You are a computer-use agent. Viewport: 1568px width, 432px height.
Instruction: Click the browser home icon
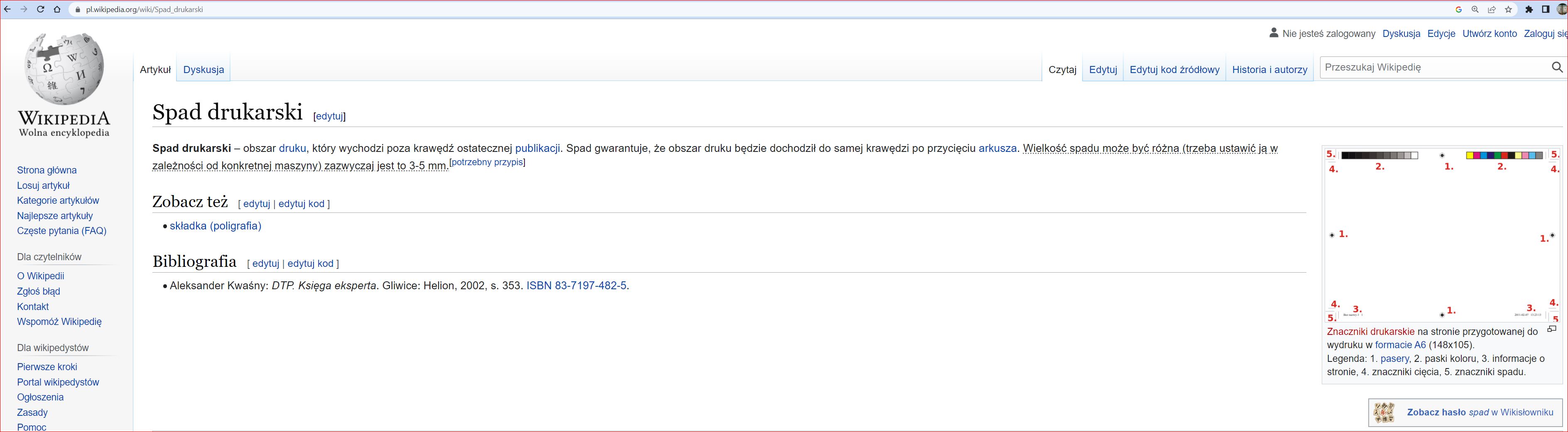coord(57,10)
